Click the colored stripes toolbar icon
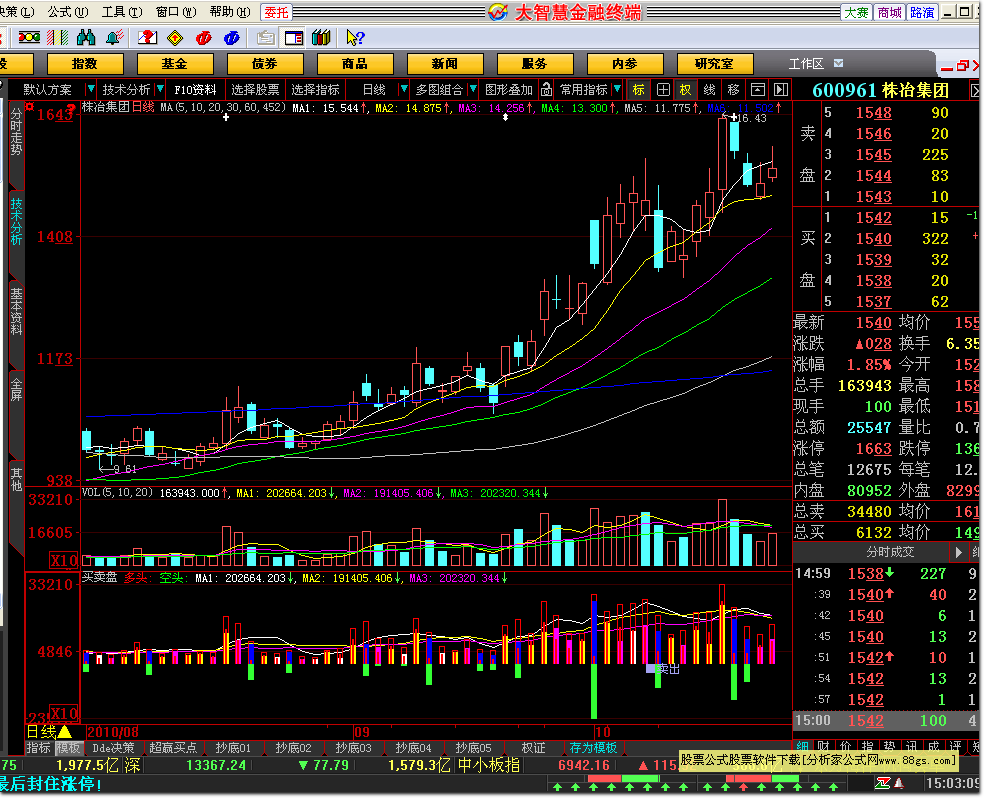Image resolution: width=985 pixels, height=798 pixels. pos(58,38)
